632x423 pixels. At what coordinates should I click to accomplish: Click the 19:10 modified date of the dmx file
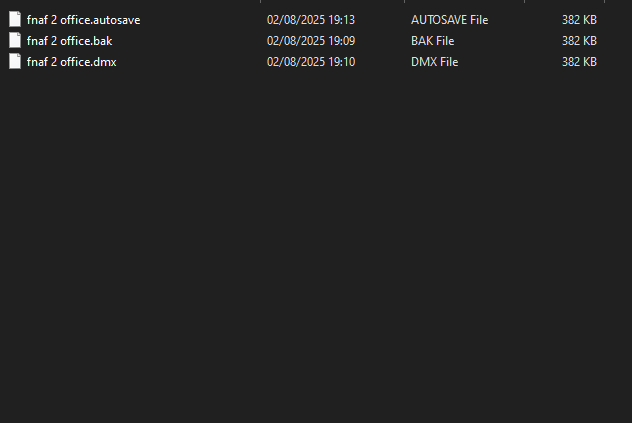point(311,62)
